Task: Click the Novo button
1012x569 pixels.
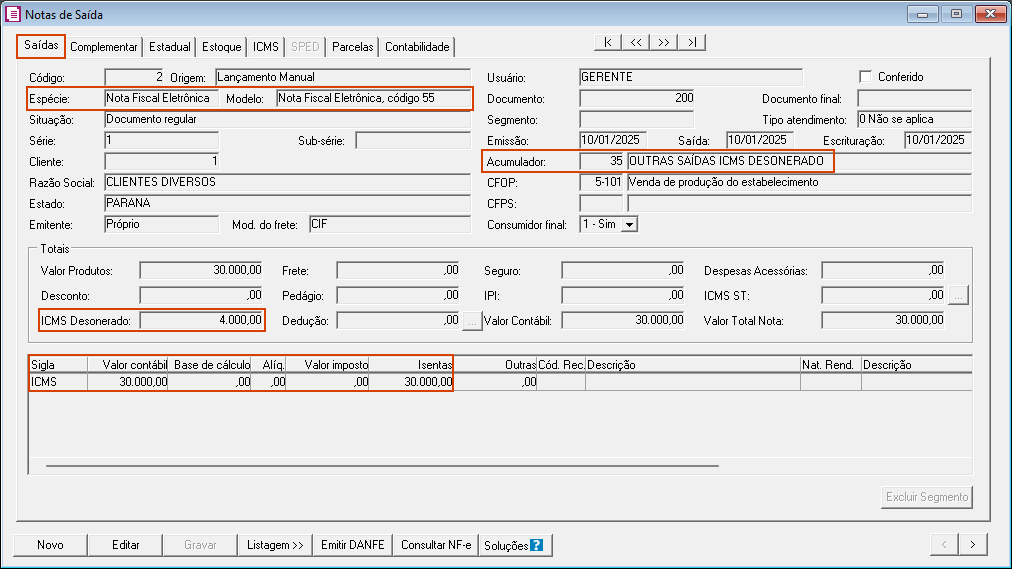Action: point(50,545)
